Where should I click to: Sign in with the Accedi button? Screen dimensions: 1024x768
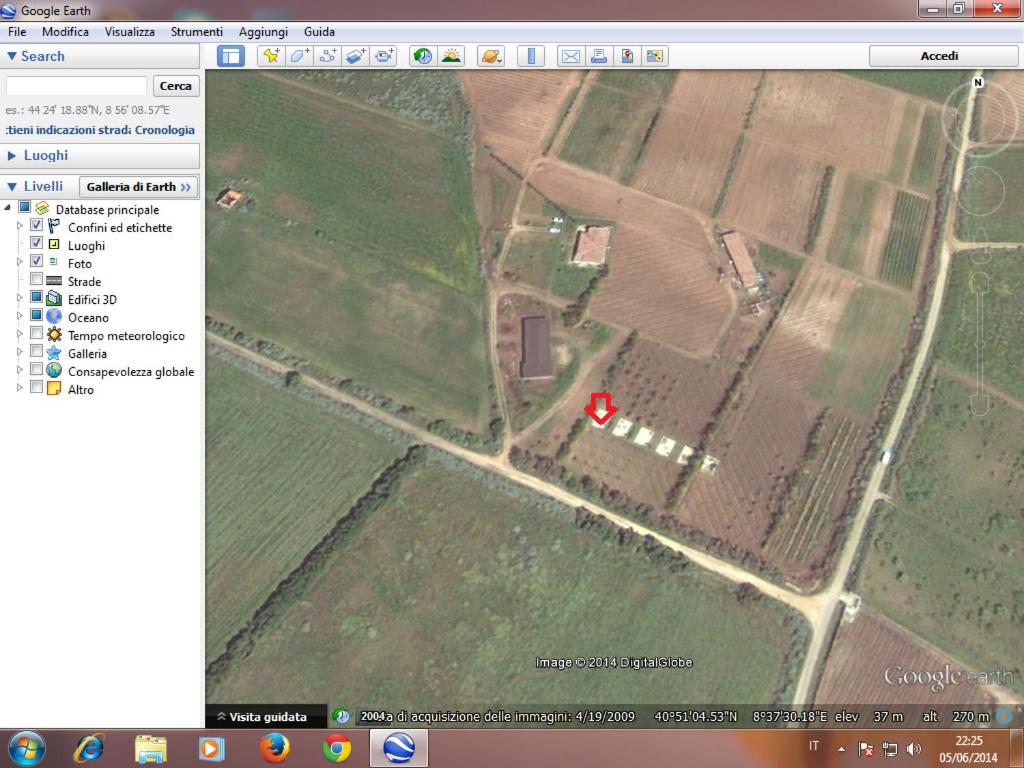pyautogui.click(x=939, y=56)
